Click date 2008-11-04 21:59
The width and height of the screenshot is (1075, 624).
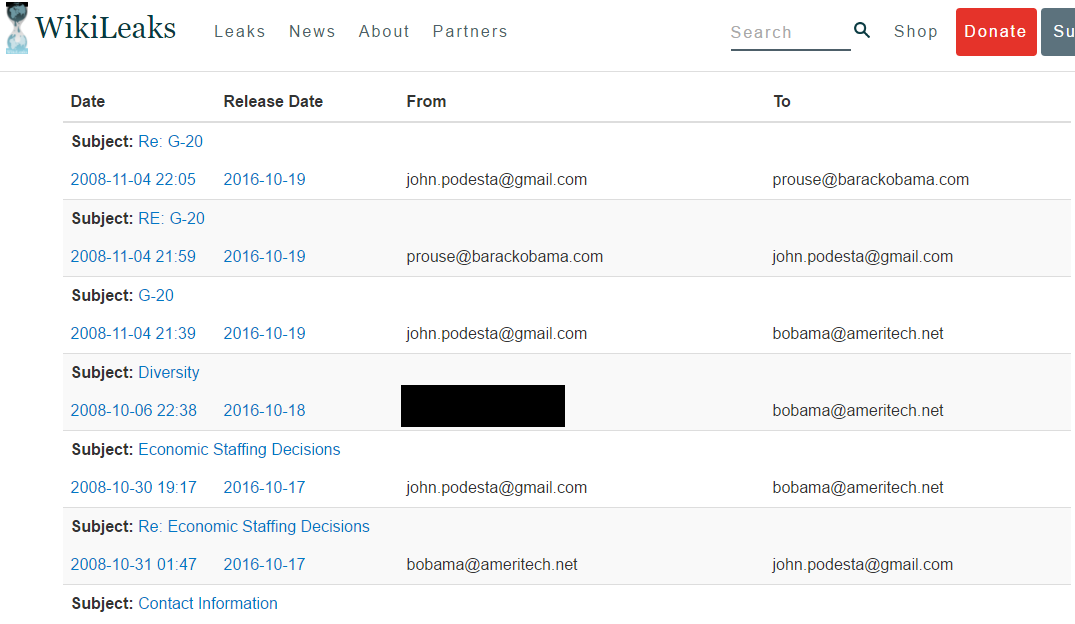pos(133,256)
